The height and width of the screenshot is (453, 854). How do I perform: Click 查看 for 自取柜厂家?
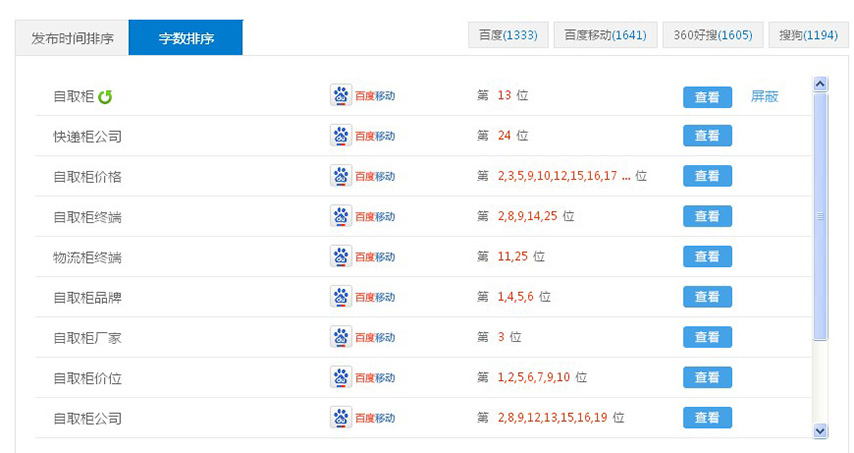(707, 337)
